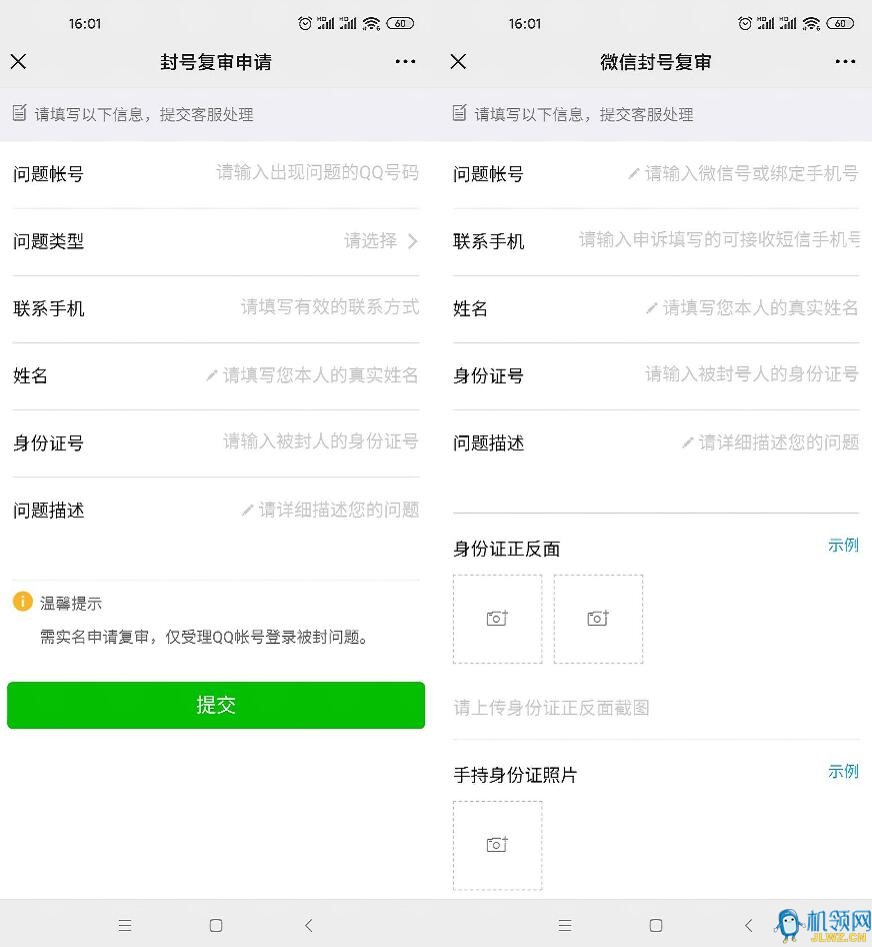Focus the 联系手机 field on QQ form
872x947 pixels.
coord(330,307)
